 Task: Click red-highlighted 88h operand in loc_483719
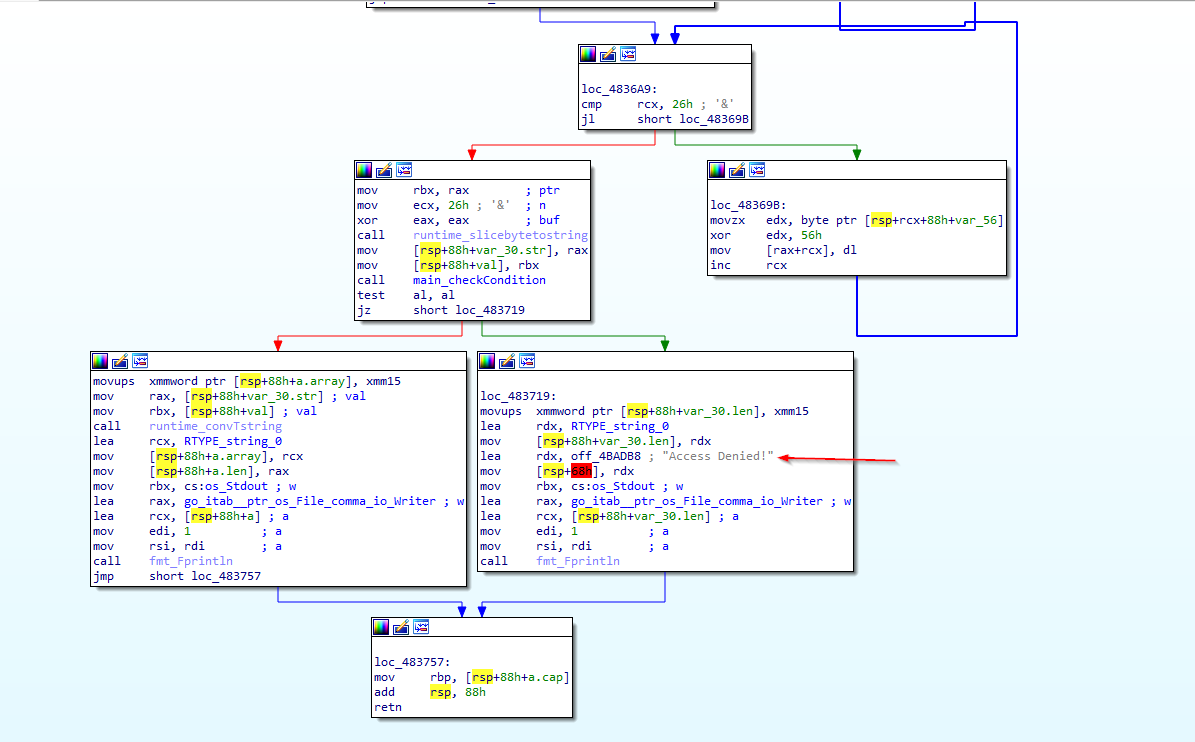(x=581, y=472)
